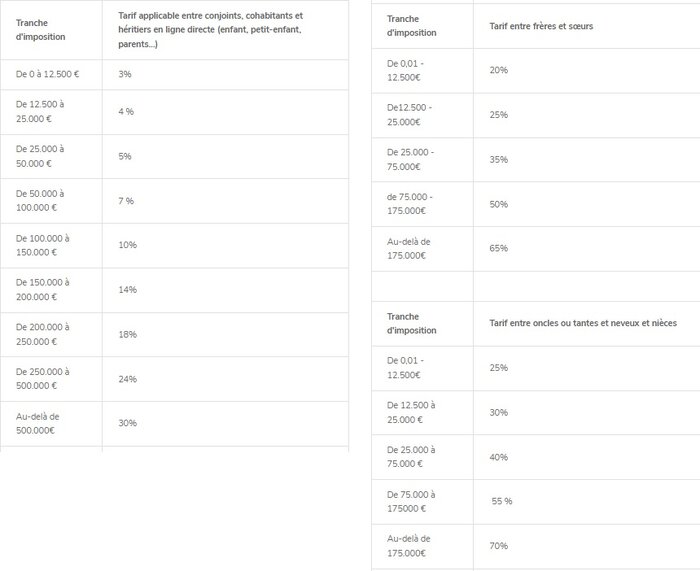Select the 65% rate cell

(x=499, y=248)
